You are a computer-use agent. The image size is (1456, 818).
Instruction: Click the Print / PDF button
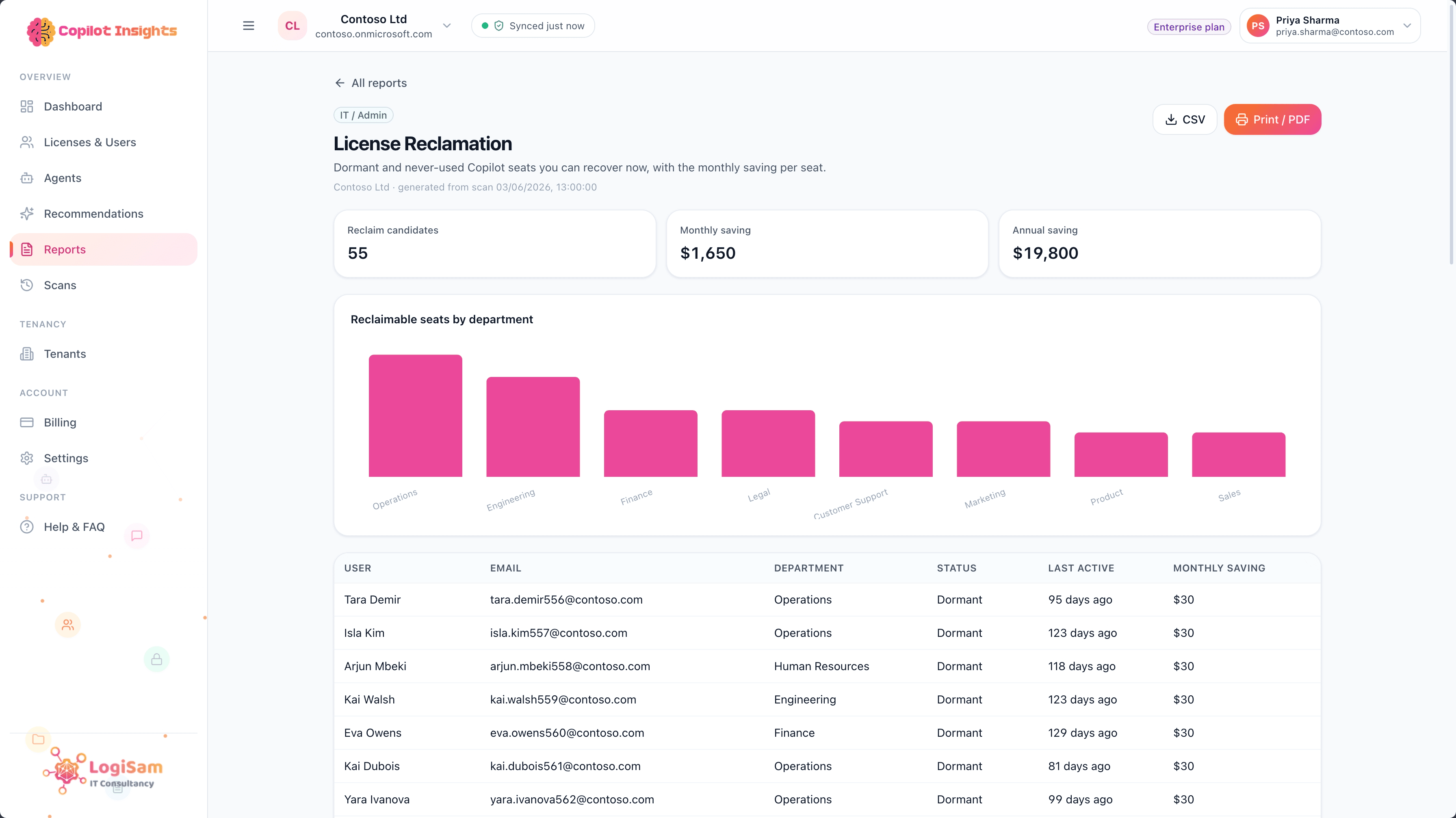tap(1272, 119)
